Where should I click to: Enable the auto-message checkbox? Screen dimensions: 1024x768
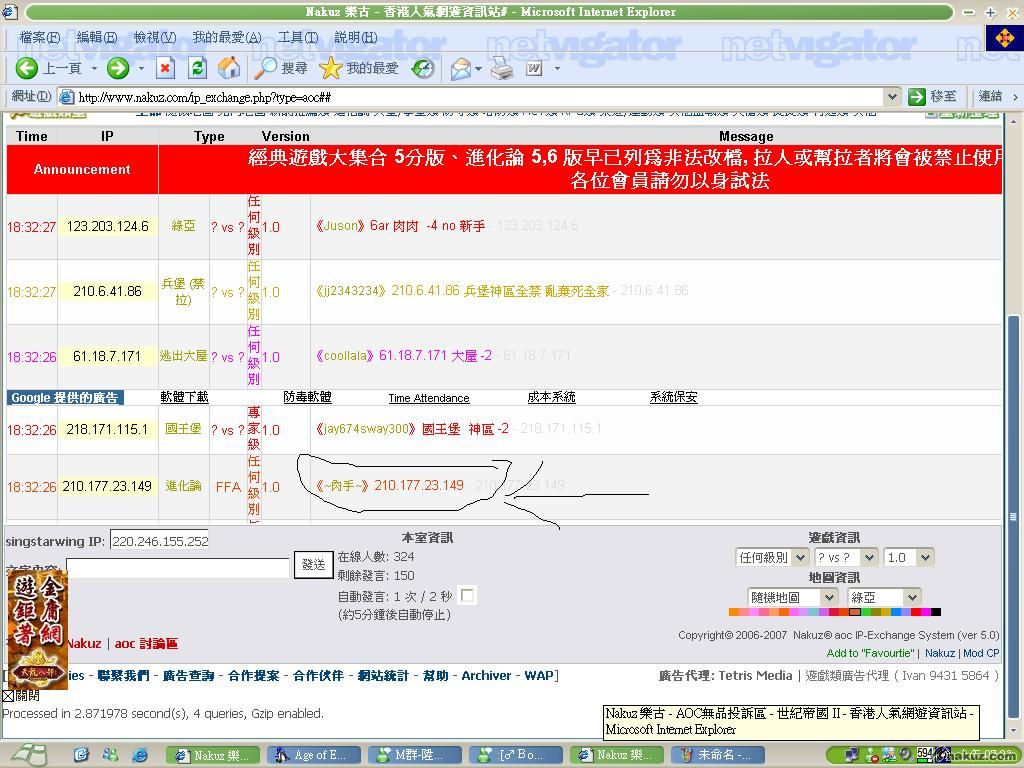coord(467,596)
